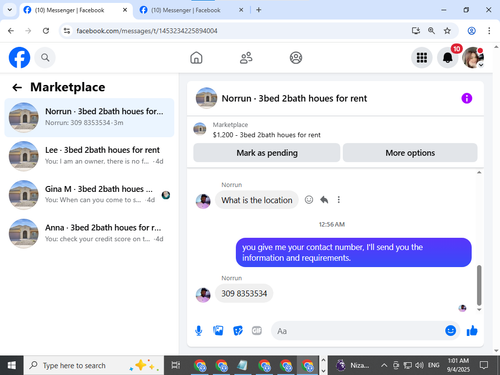Open the account profile picture menu
This screenshot has height=375, width=500.
[x=473, y=58]
